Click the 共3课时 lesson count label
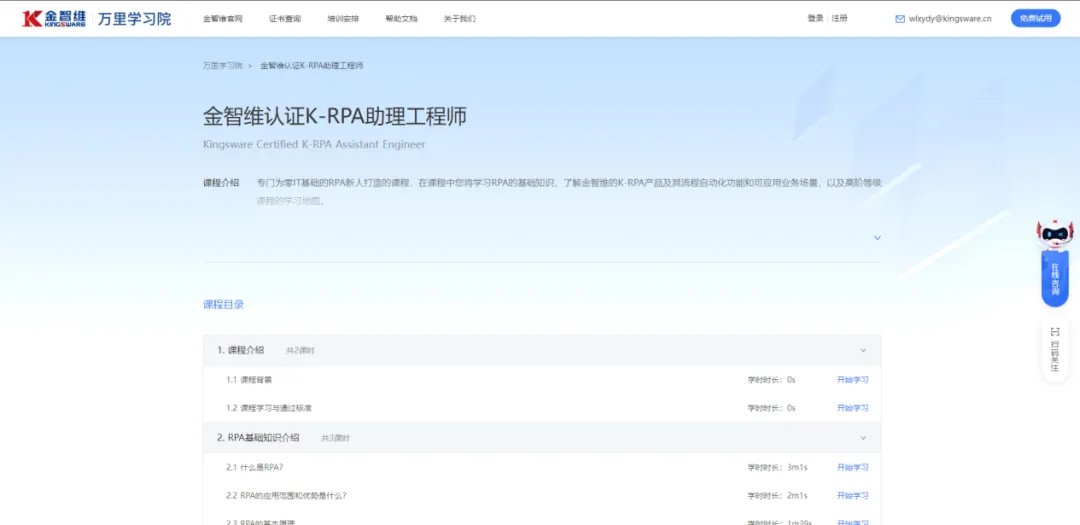Viewport: 1080px width, 525px height. tap(335, 438)
